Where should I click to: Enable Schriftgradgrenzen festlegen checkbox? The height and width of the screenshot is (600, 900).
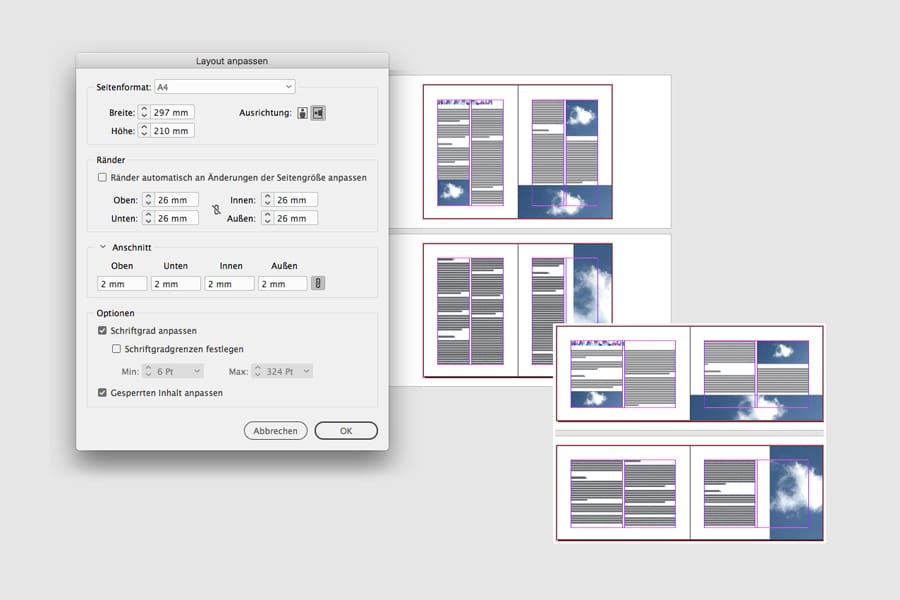point(117,349)
